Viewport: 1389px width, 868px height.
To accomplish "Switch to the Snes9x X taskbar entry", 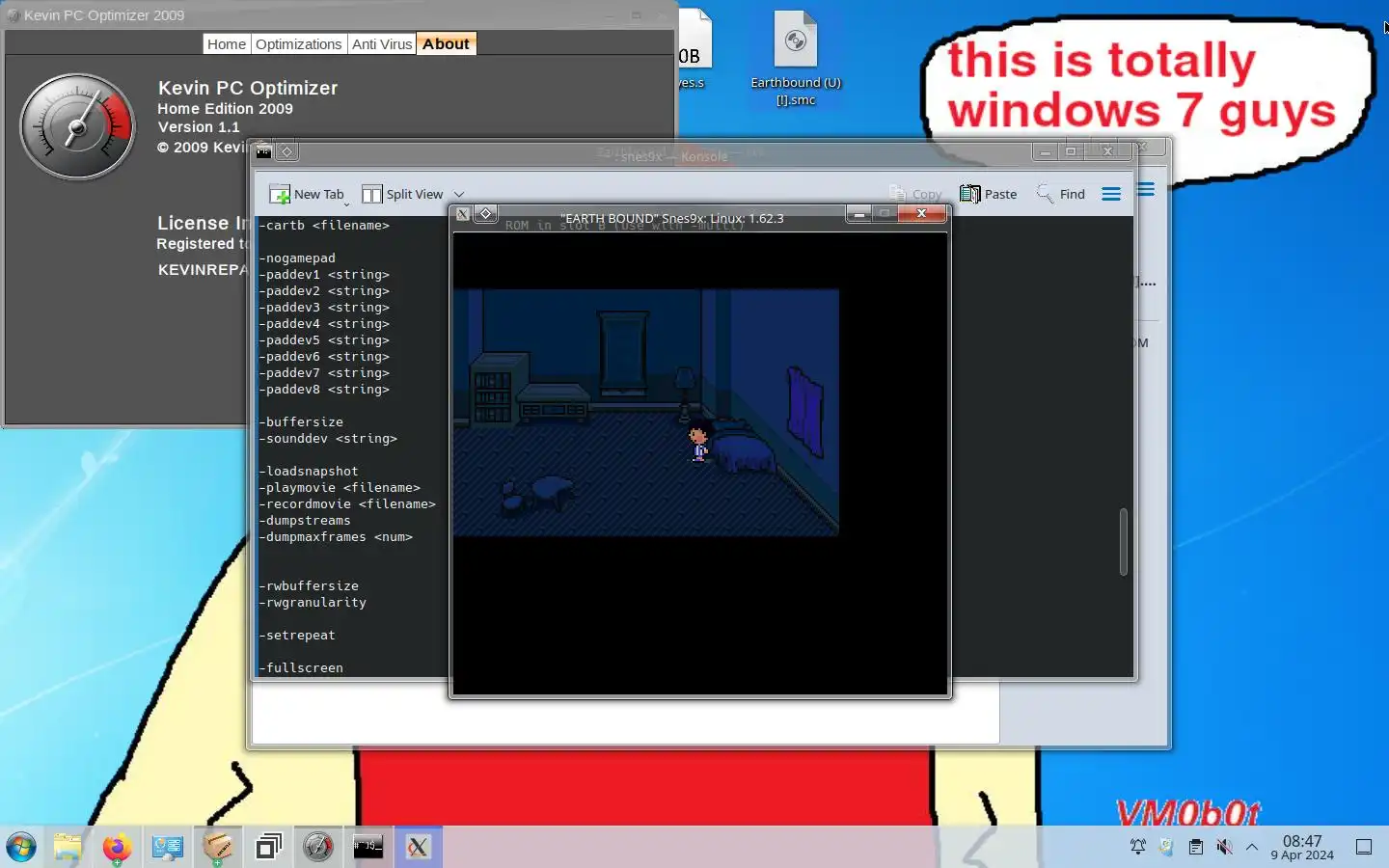I will [418, 847].
